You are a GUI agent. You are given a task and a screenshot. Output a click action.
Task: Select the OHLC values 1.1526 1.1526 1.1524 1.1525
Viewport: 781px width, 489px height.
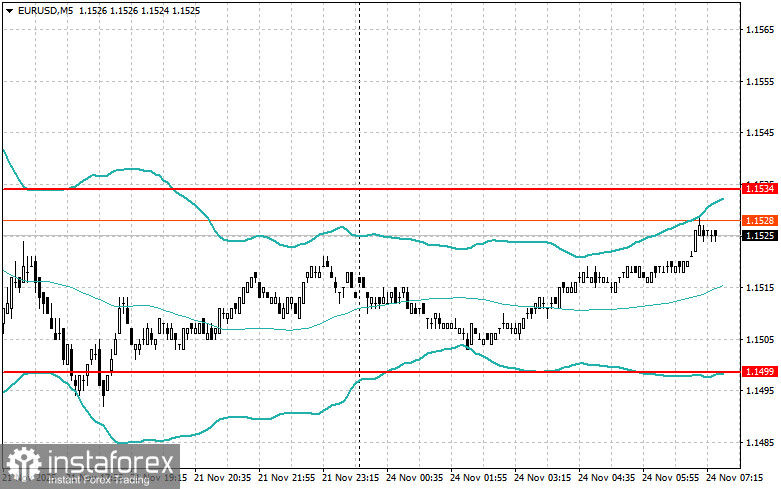pyautogui.click(x=139, y=10)
